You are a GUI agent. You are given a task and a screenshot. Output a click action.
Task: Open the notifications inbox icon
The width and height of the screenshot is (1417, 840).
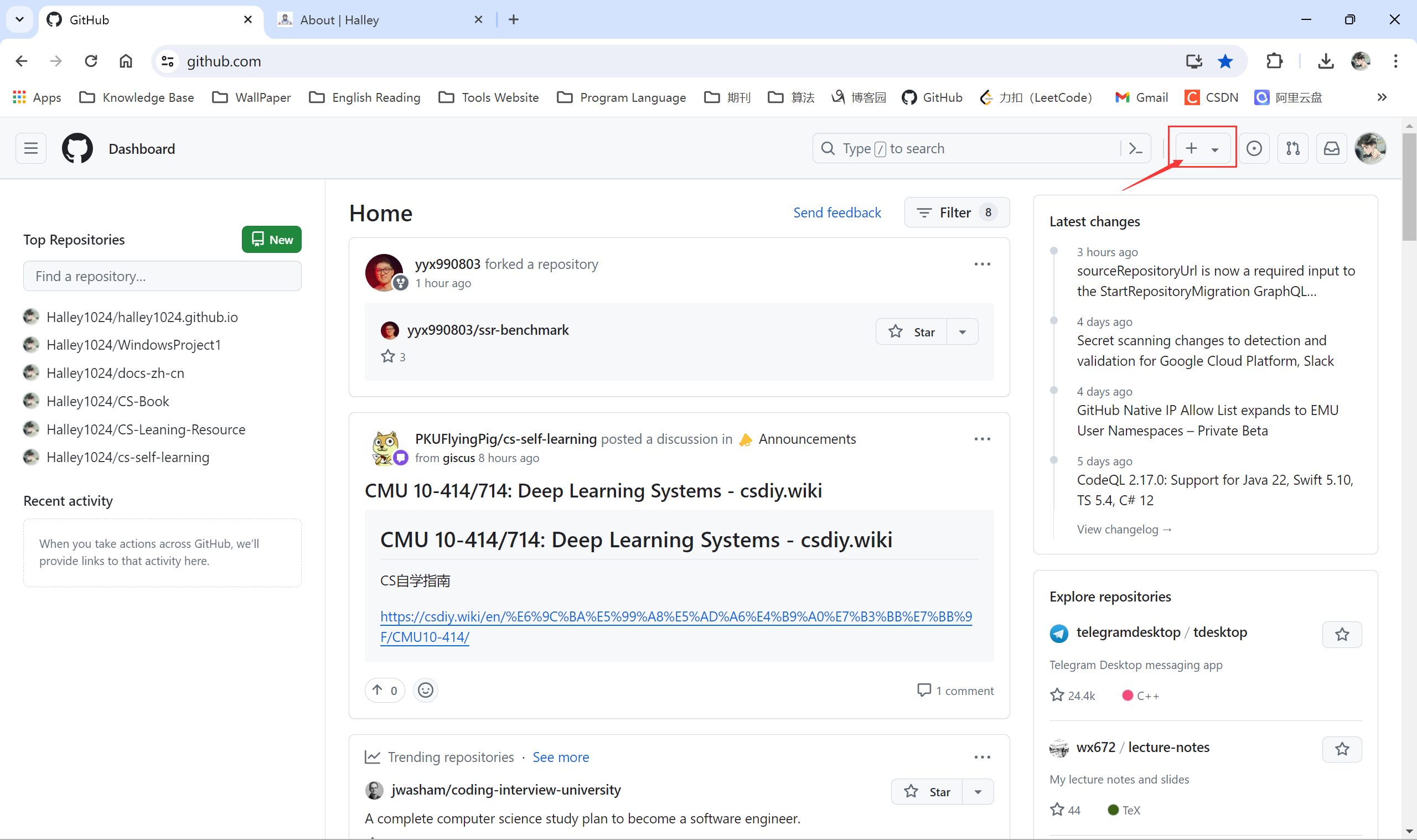point(1331,148)
